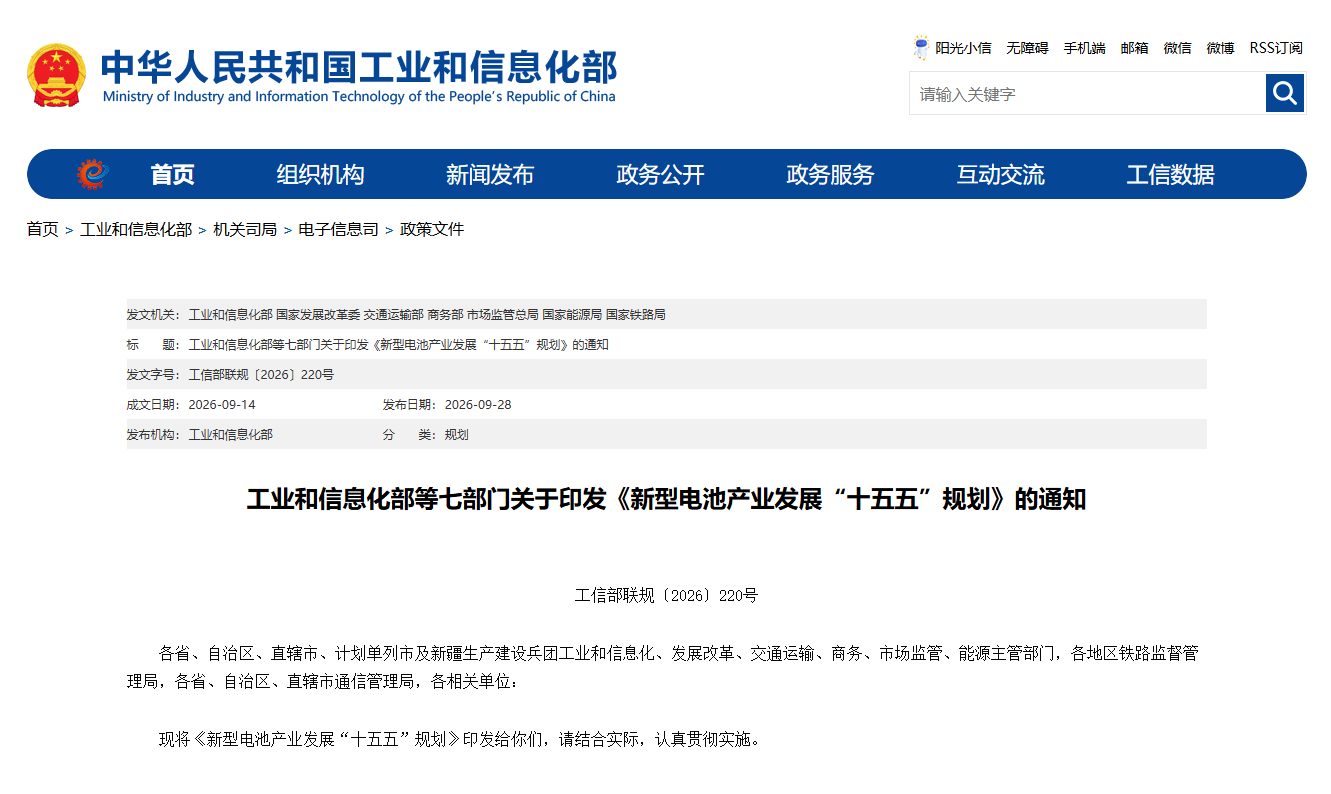Image resolution: width=1331 pixels, height=794 pixels.
Task: Click the red gear icon in the navigation bar
Action: [93, 174]
